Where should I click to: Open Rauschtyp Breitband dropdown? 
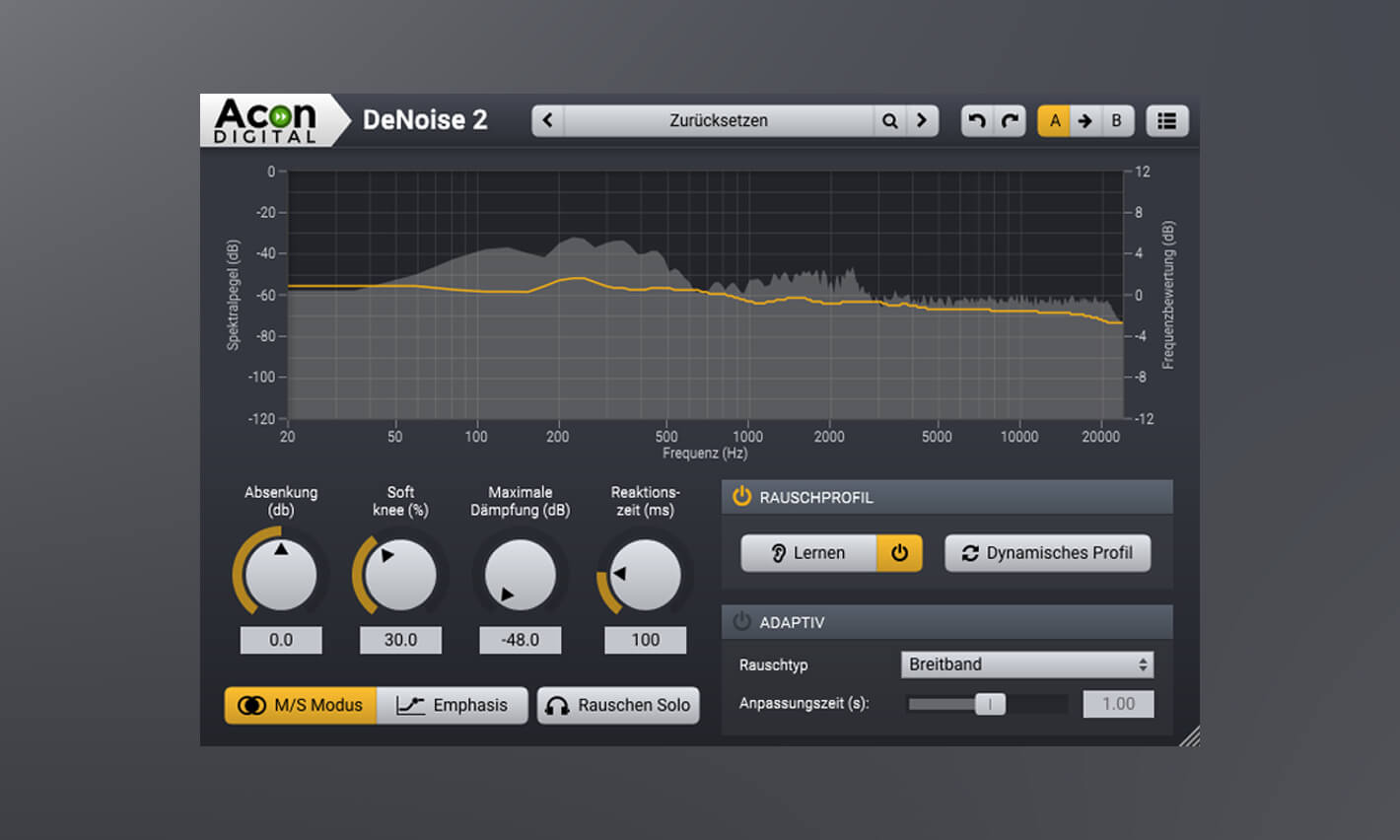click(1027, 665)
